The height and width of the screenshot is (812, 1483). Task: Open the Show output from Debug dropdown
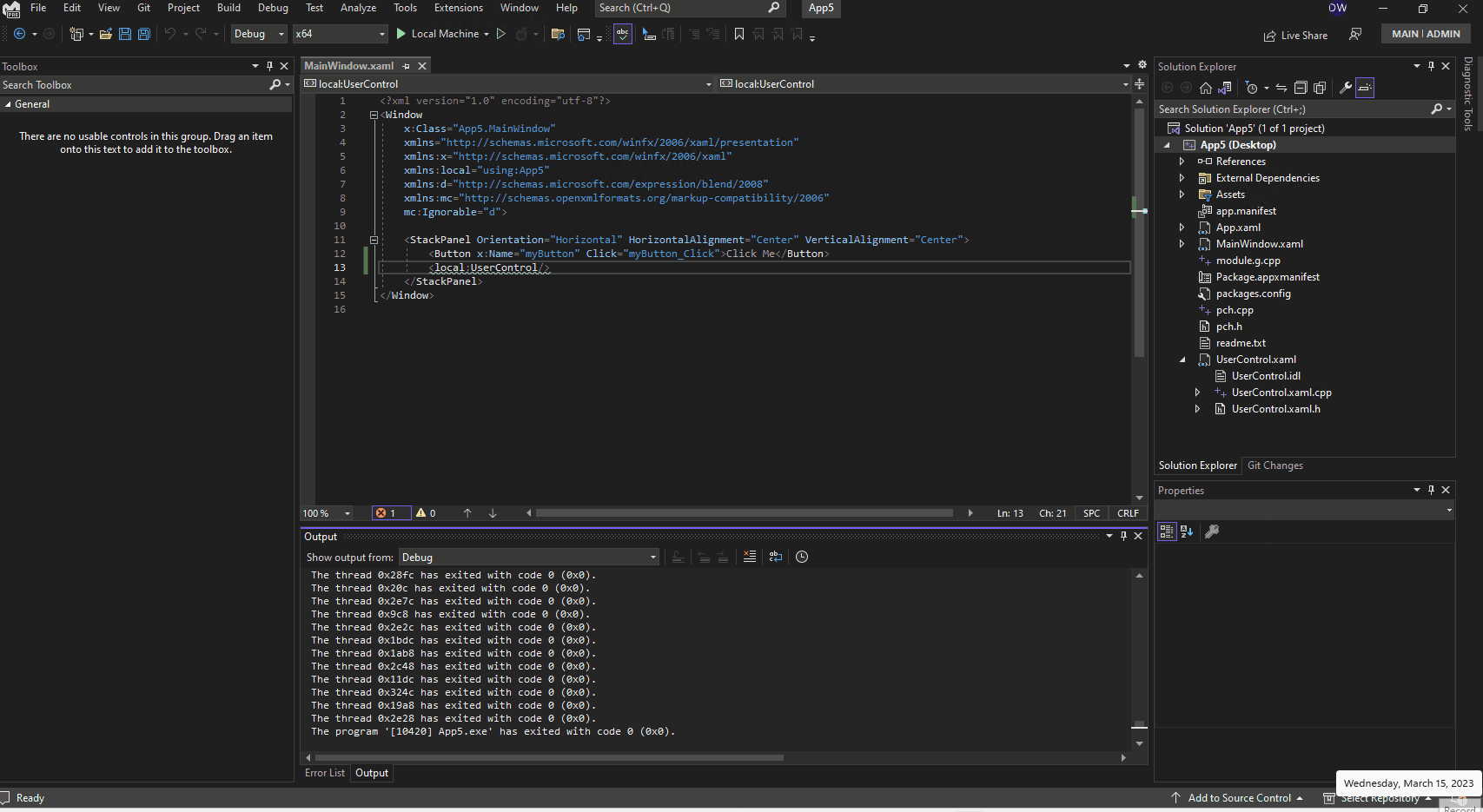click(x=652, y=557)
